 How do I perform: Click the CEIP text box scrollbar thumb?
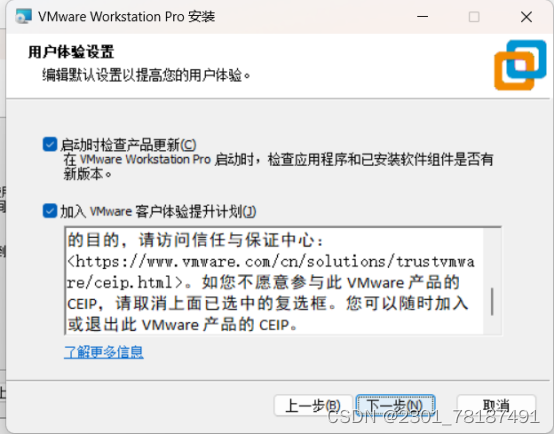[492, 302]
